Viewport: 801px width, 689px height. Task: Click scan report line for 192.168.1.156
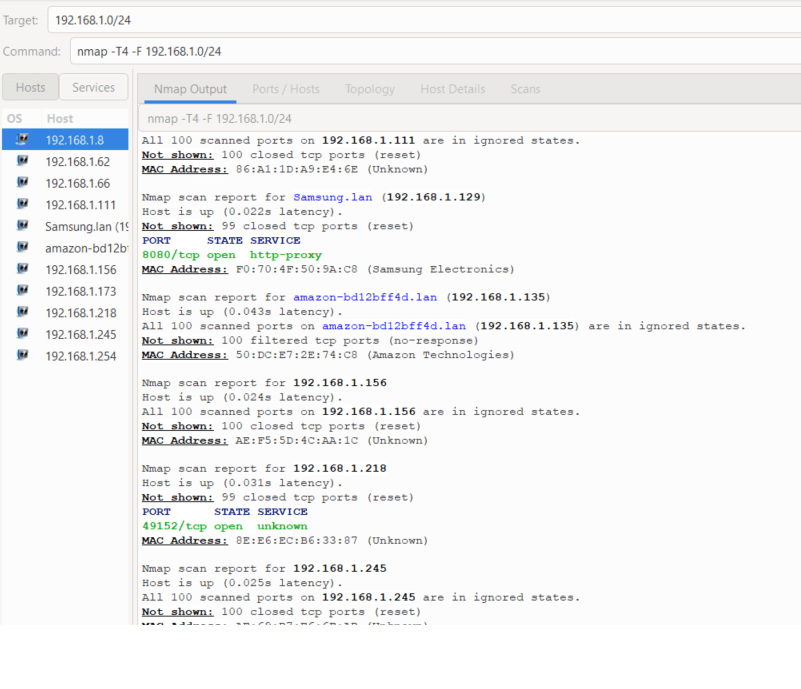(x=264, y=383)
